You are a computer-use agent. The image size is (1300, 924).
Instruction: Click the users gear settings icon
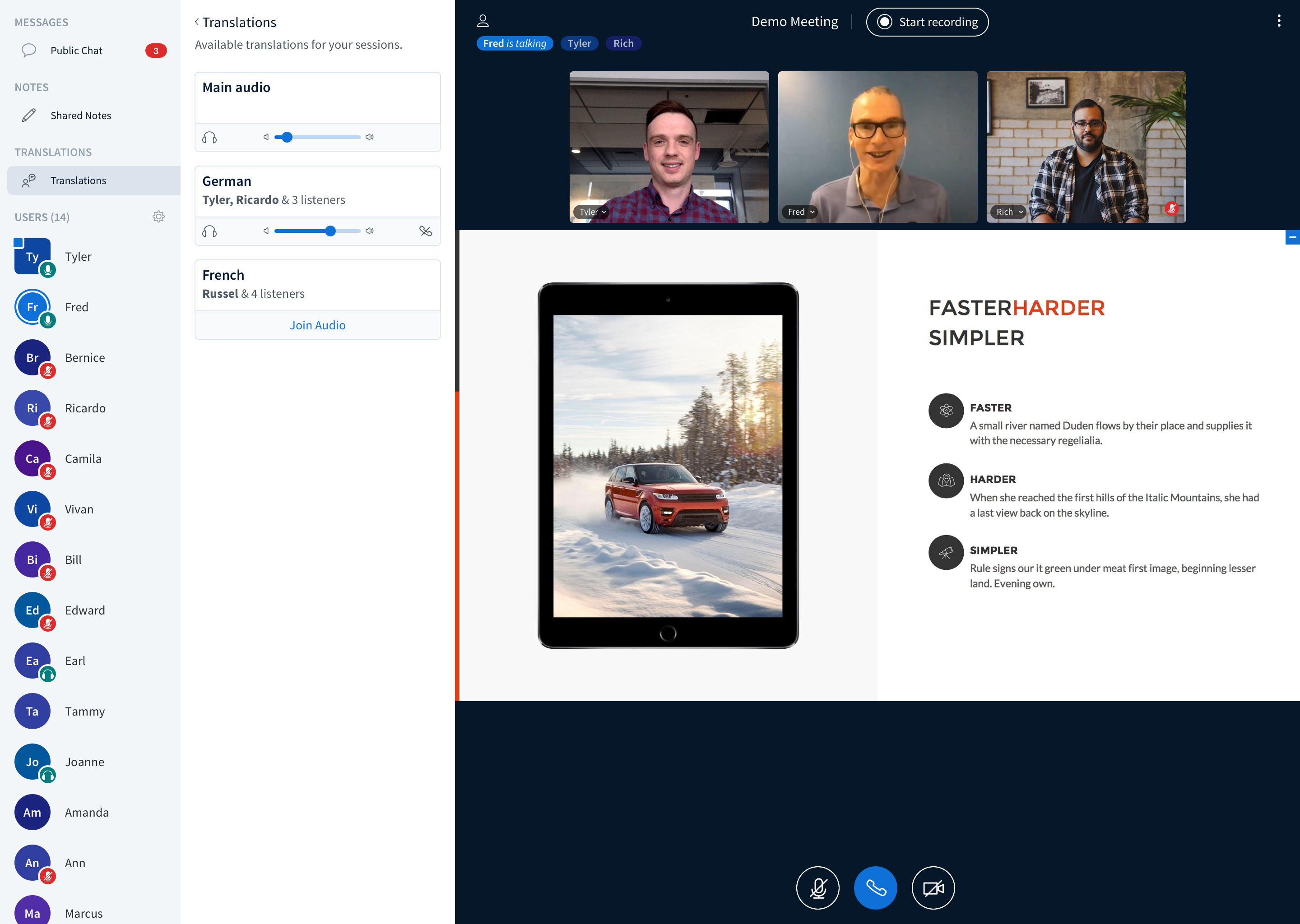(x=159, y=217)
